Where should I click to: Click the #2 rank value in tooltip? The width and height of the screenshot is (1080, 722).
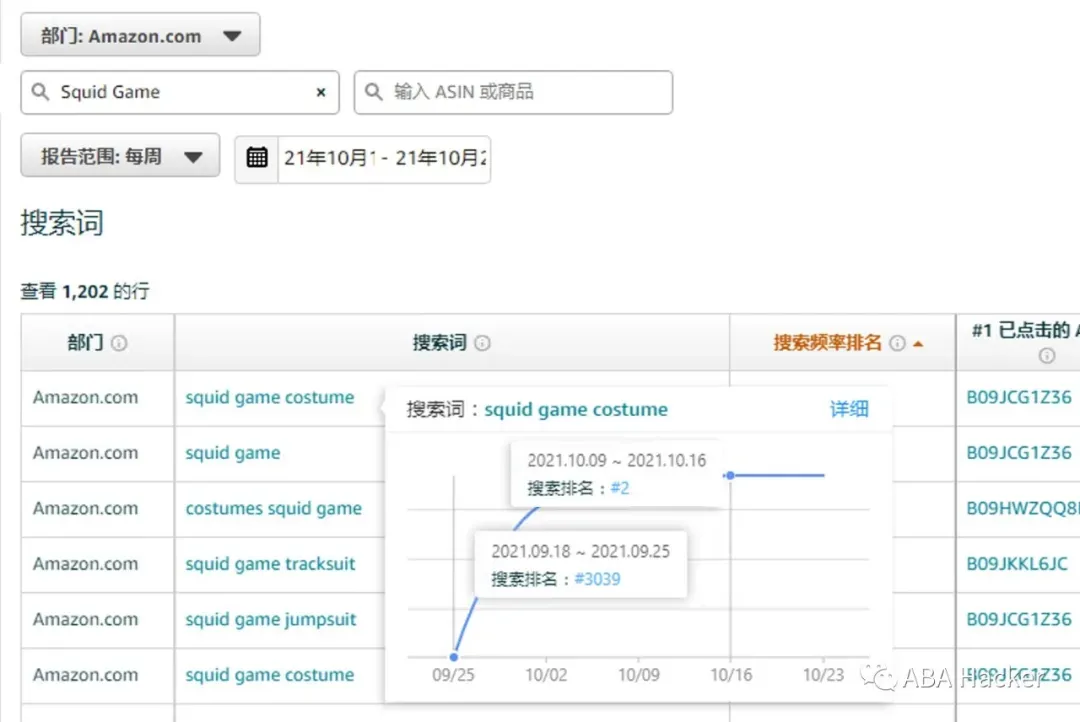[x=620, y=488]
